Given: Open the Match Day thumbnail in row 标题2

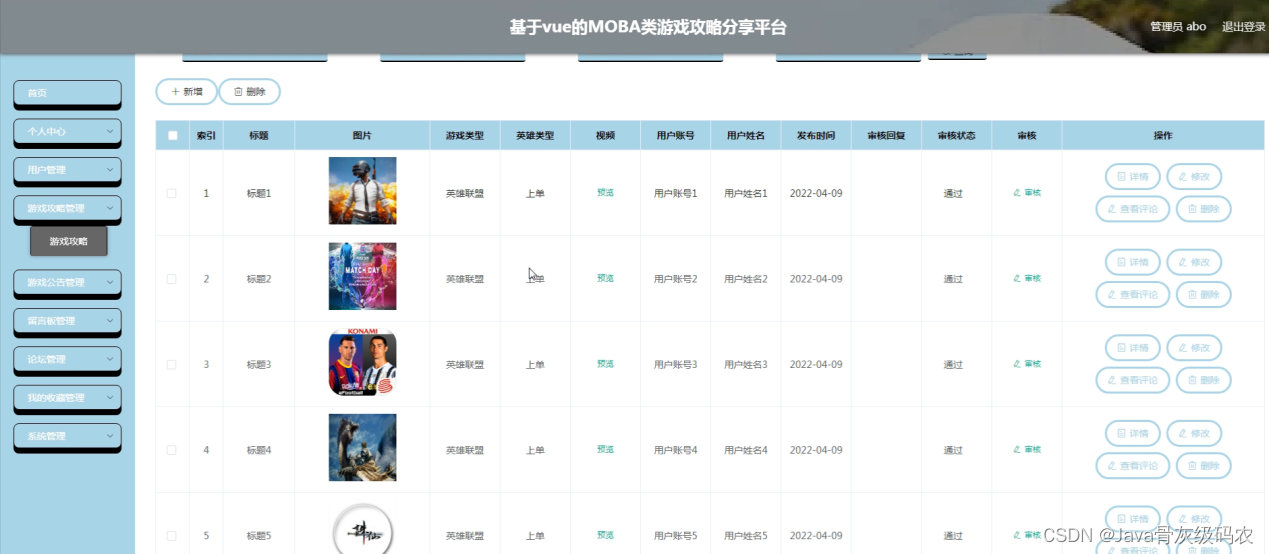Looking at the screenshot, I should click(x=362, y=276).
